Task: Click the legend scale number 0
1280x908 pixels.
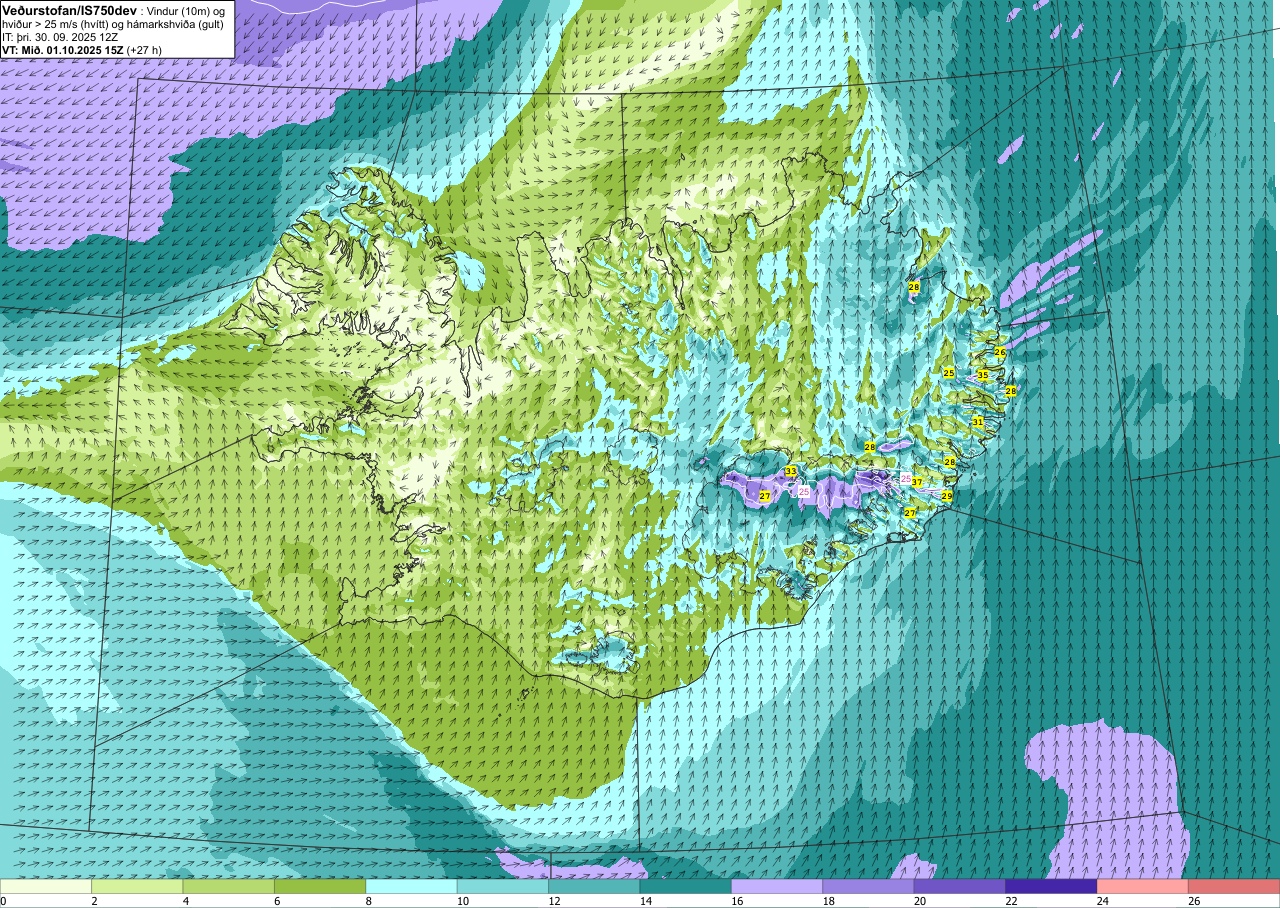Action: coord(3,901)
